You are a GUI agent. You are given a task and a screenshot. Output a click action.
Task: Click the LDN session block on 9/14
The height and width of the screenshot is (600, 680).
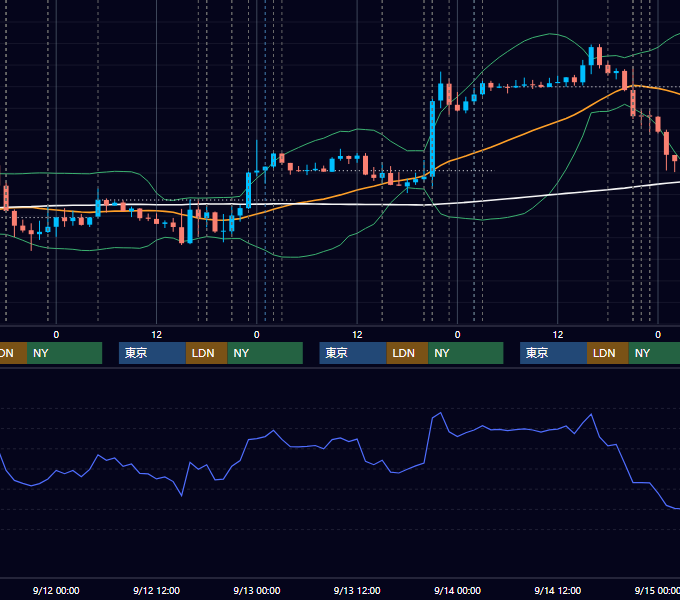[x=608, y=353]
